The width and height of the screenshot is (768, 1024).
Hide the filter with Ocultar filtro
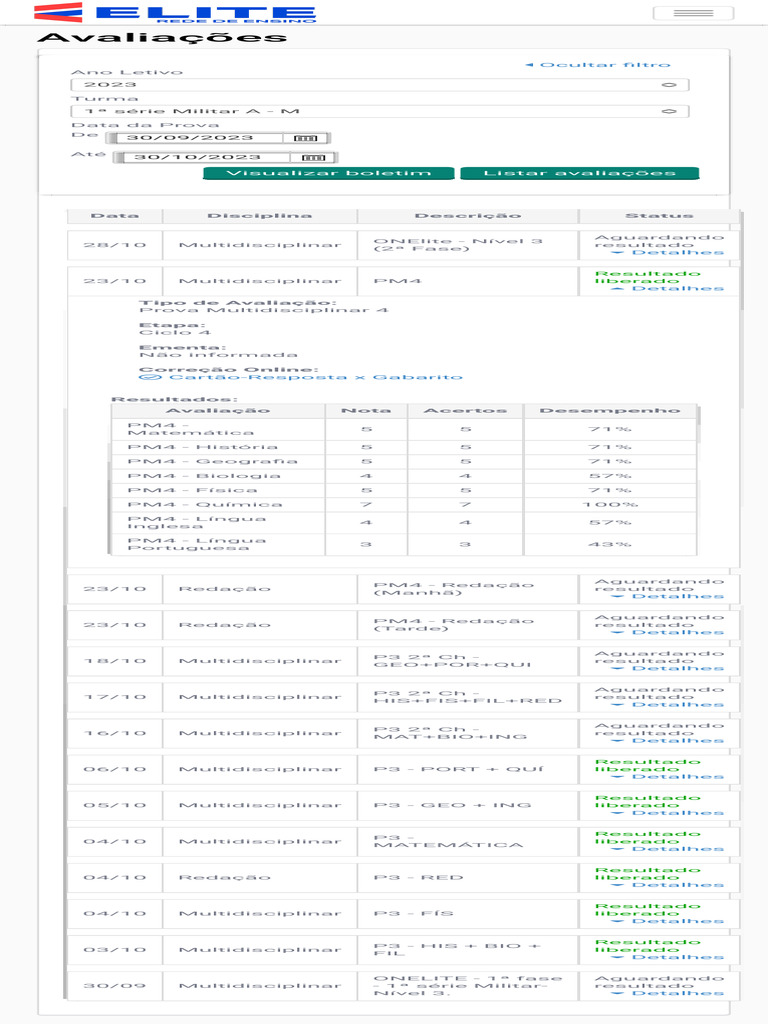[x=598, y=65]
